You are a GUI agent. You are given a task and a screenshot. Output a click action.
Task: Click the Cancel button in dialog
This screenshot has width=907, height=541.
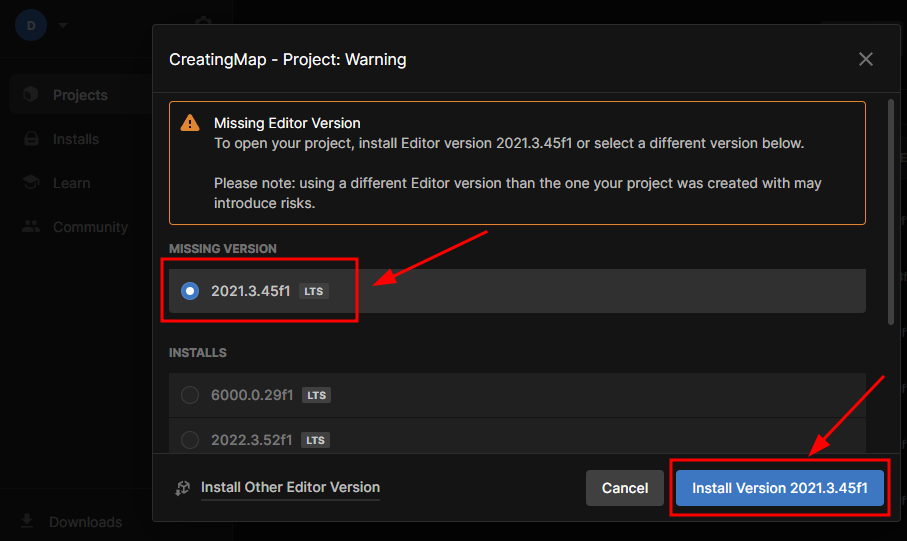624,488
